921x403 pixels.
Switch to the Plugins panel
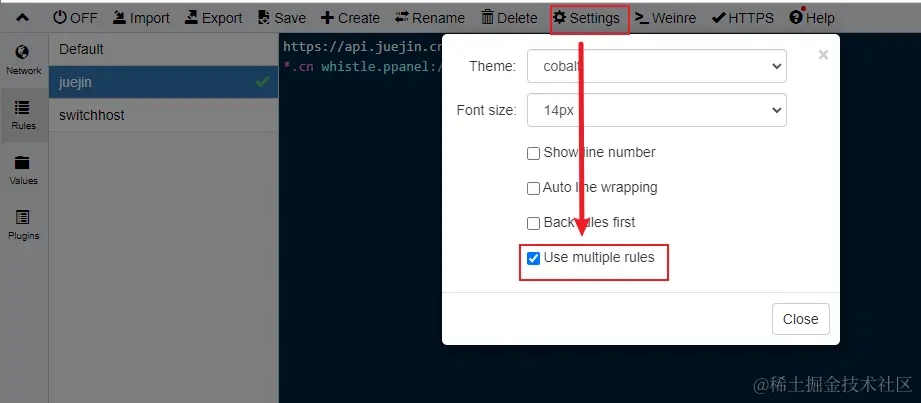tap(23, 226)
